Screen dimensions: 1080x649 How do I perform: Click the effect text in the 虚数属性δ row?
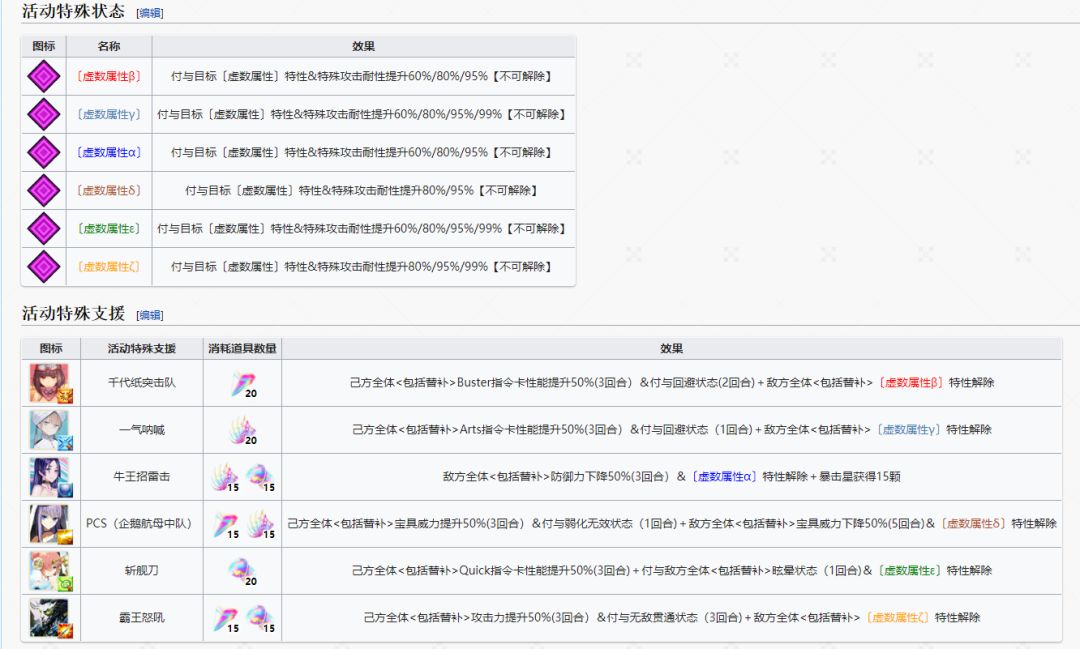point(361,191)
